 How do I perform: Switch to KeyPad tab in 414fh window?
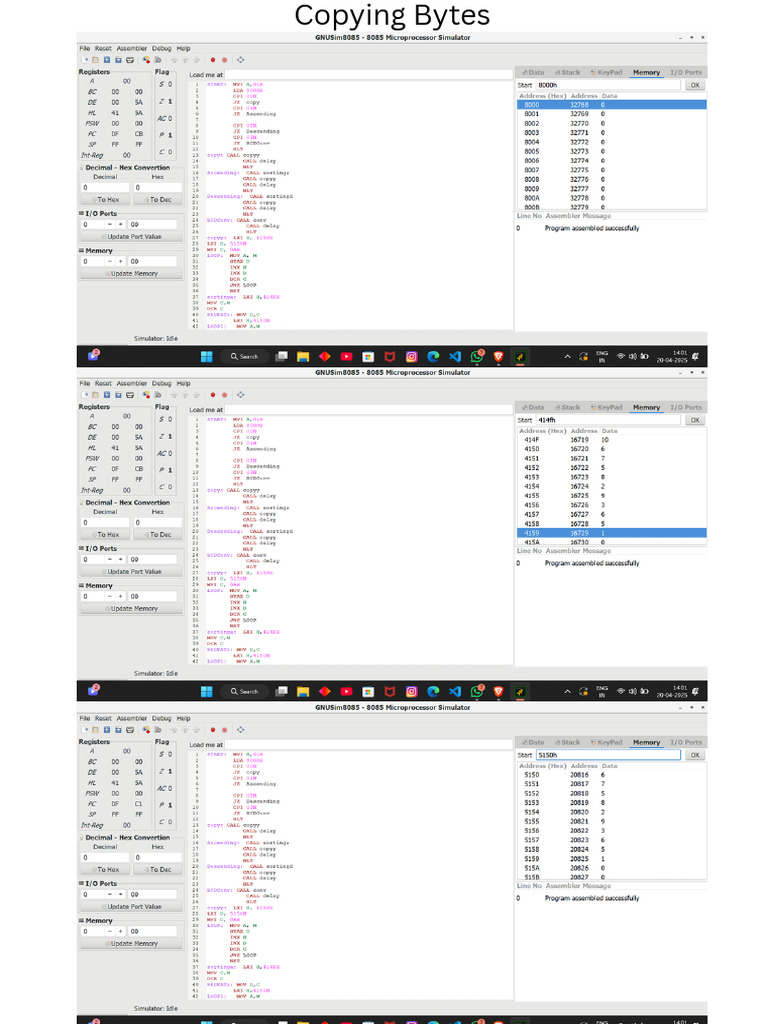607,408
